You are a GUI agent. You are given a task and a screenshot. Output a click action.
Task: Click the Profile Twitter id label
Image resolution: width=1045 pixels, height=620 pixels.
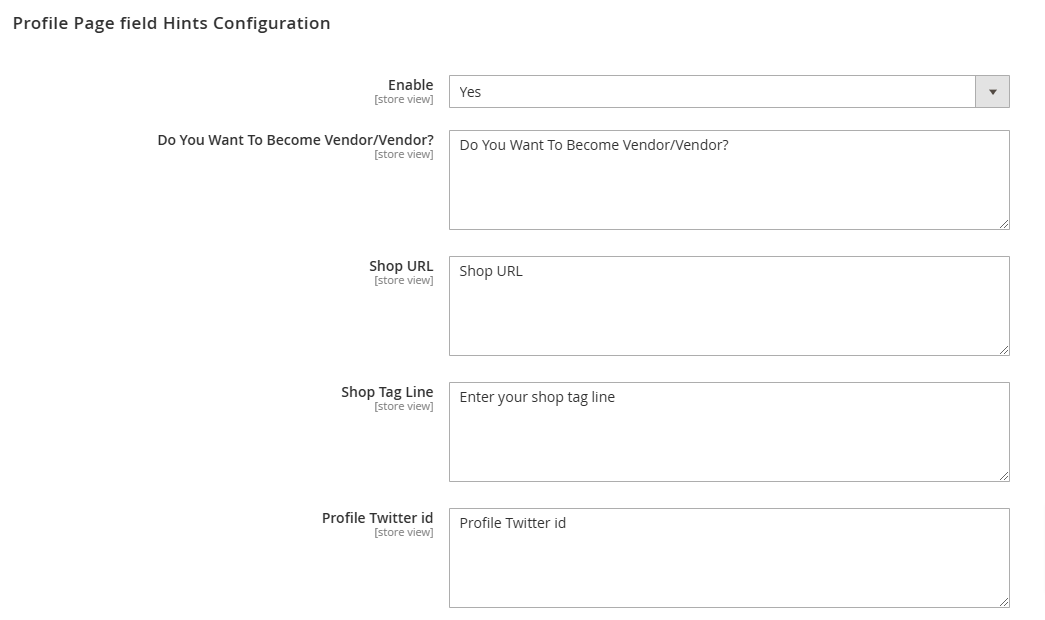click(377, 517)
